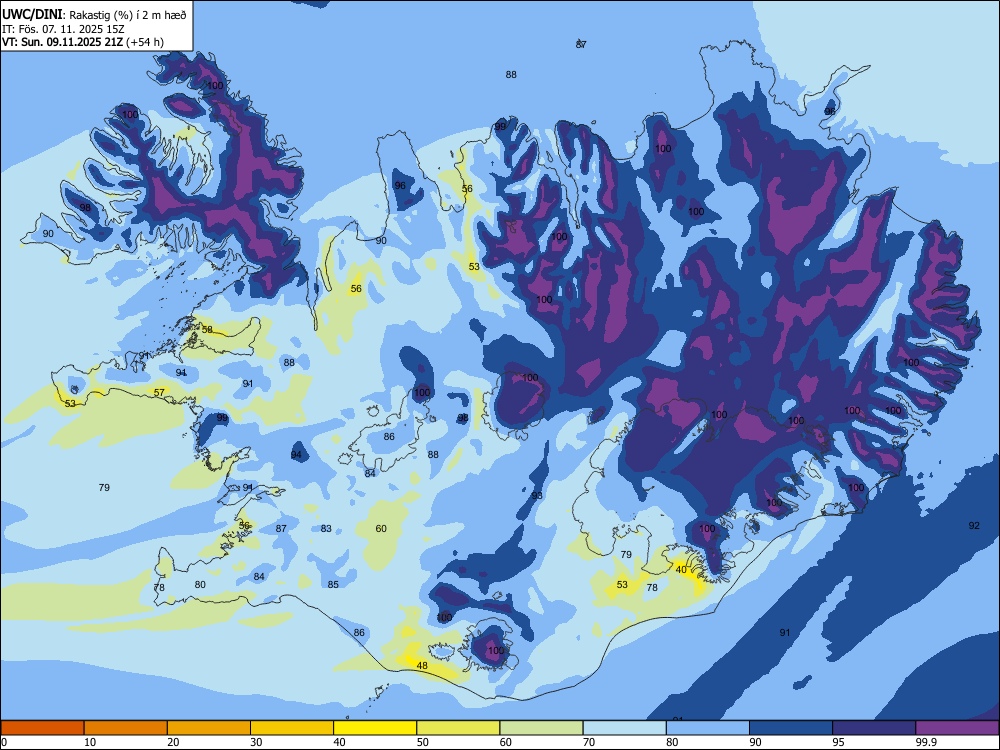Viewport: 1000px width, 750px height.
Task: Click the 'VT: Sun. 09.11.2025 21Z (+54 h)' line
Action: (83, 42)
